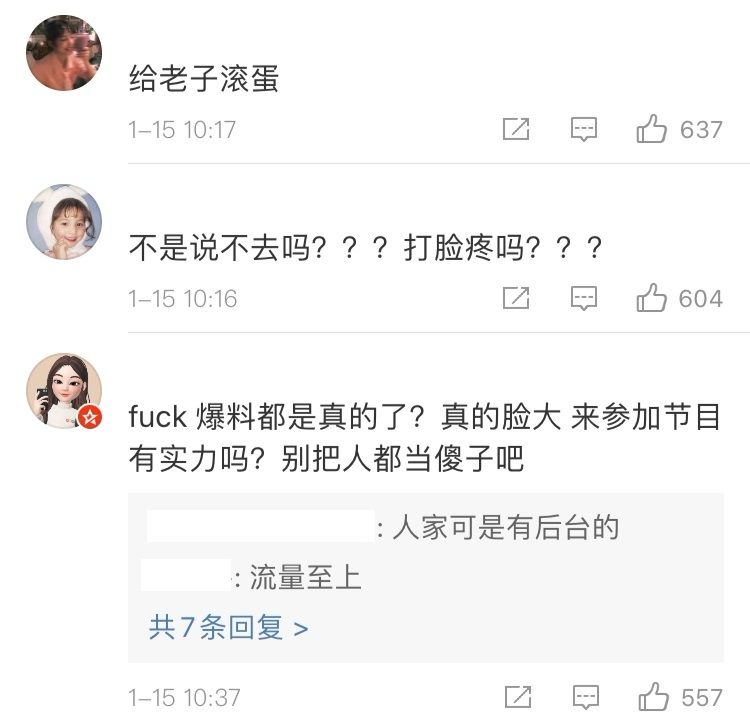Open replies for the "打脸疼吗" comment
Screen dimensions: 750x721
click(584, 298)
